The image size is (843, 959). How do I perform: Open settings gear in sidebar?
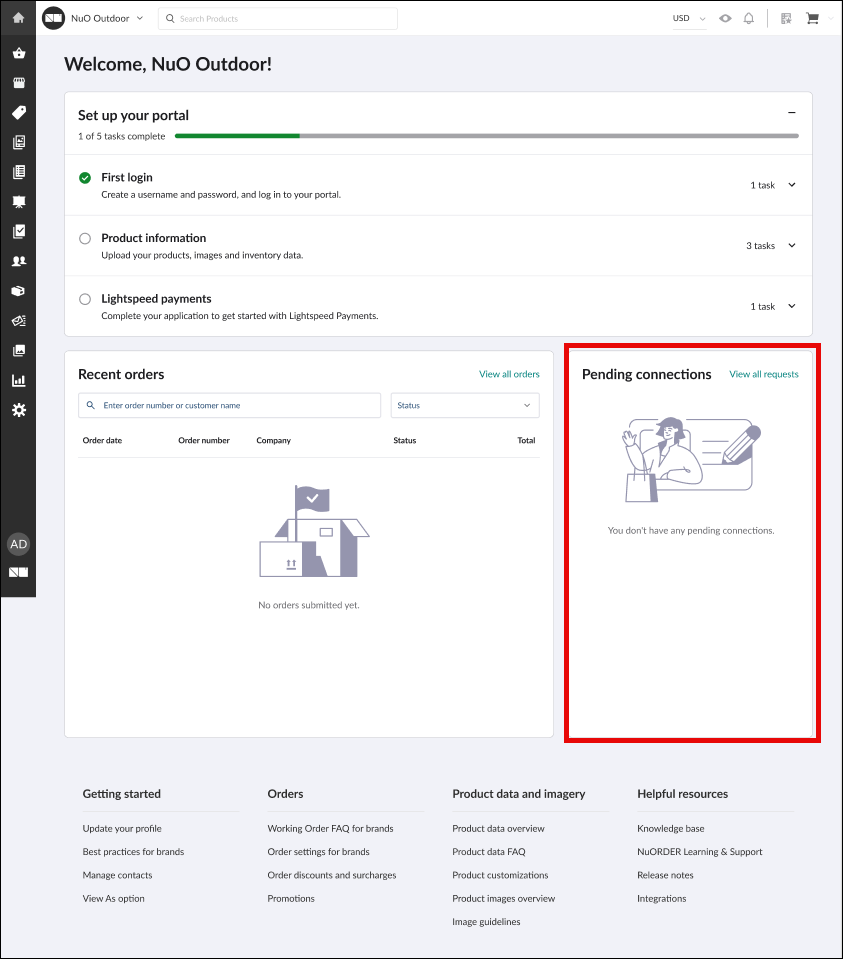click(18, 410)
